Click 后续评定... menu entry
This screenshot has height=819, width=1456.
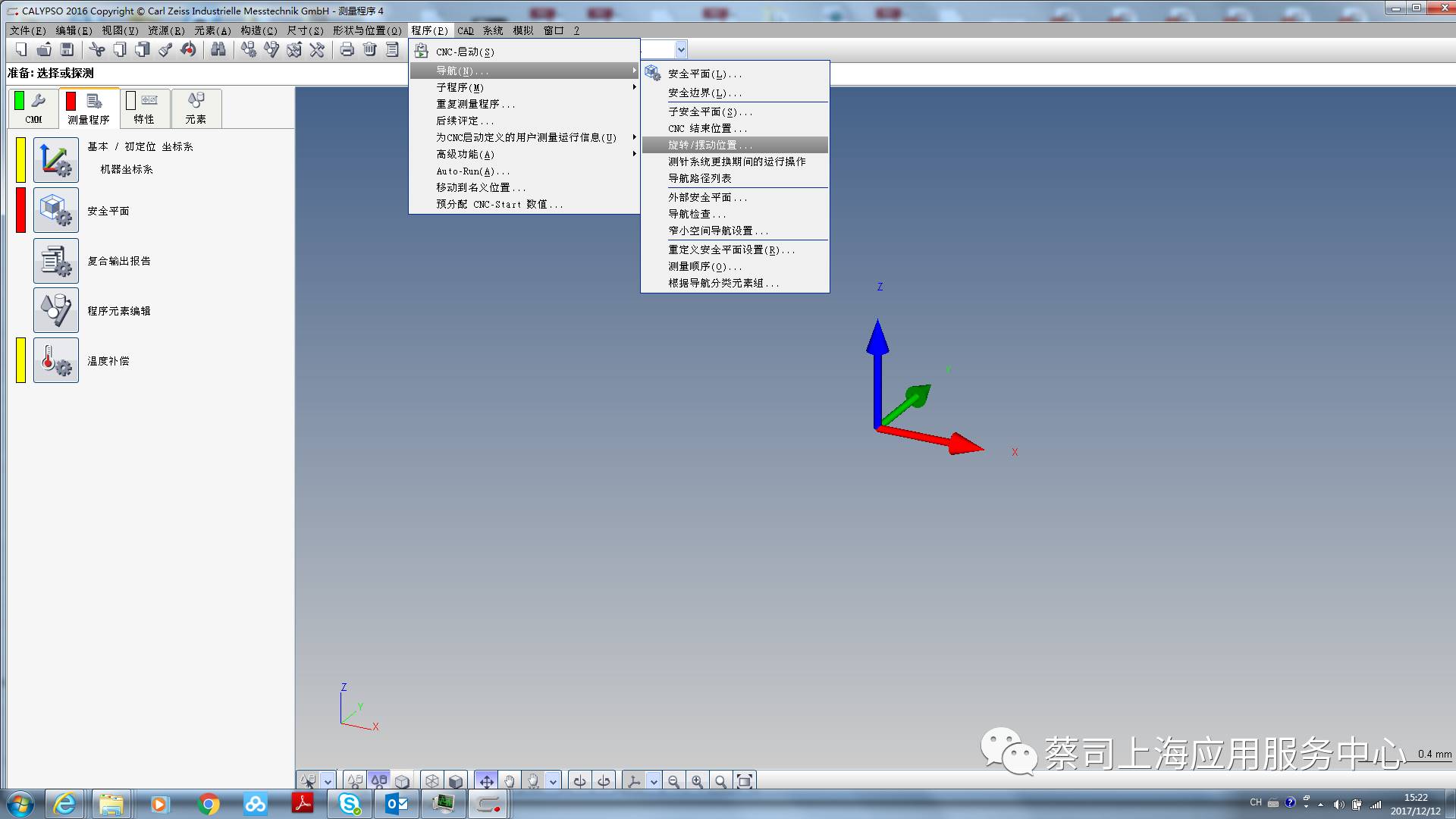[524, 121]
